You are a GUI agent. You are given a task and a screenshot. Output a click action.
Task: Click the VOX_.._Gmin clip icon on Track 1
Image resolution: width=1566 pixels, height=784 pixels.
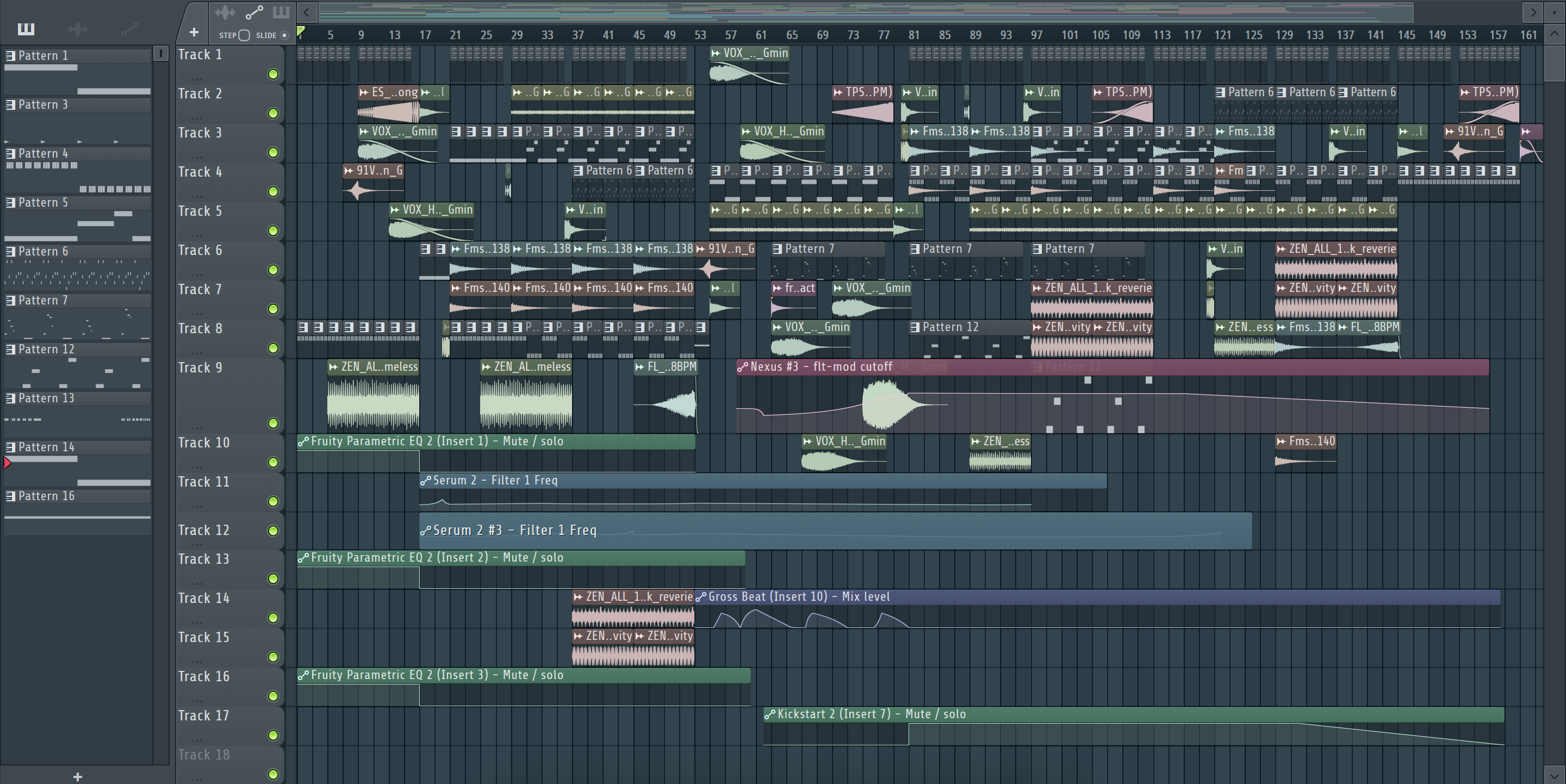point(716,53)
